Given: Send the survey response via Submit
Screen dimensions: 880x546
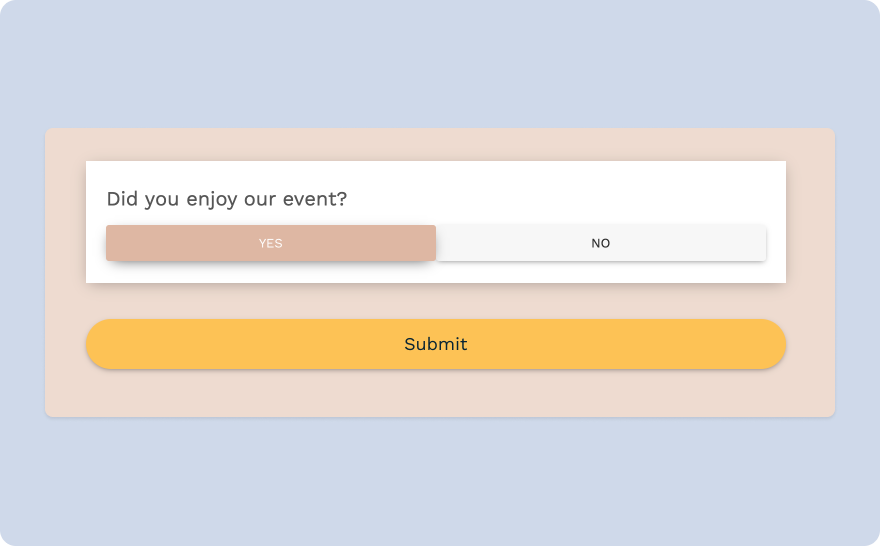Looking at the screenshot, I should point(436,344).
